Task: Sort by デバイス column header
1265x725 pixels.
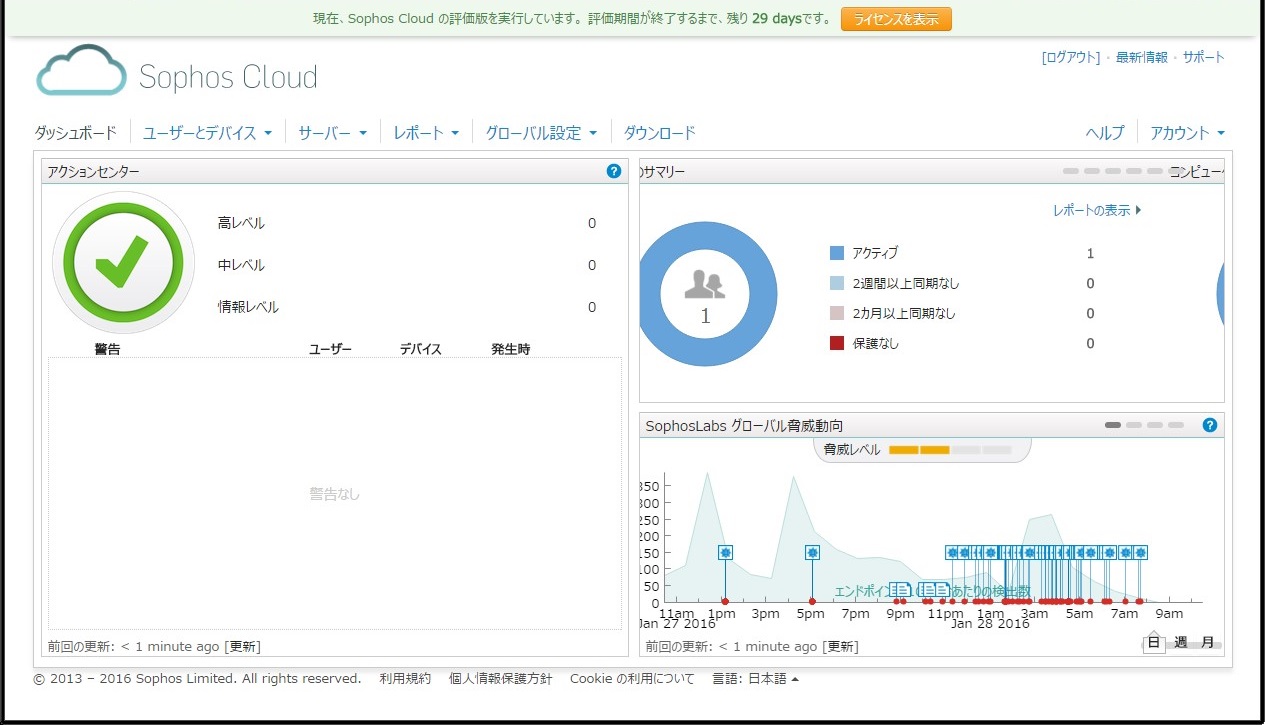Action: click(x=421, y=349)
